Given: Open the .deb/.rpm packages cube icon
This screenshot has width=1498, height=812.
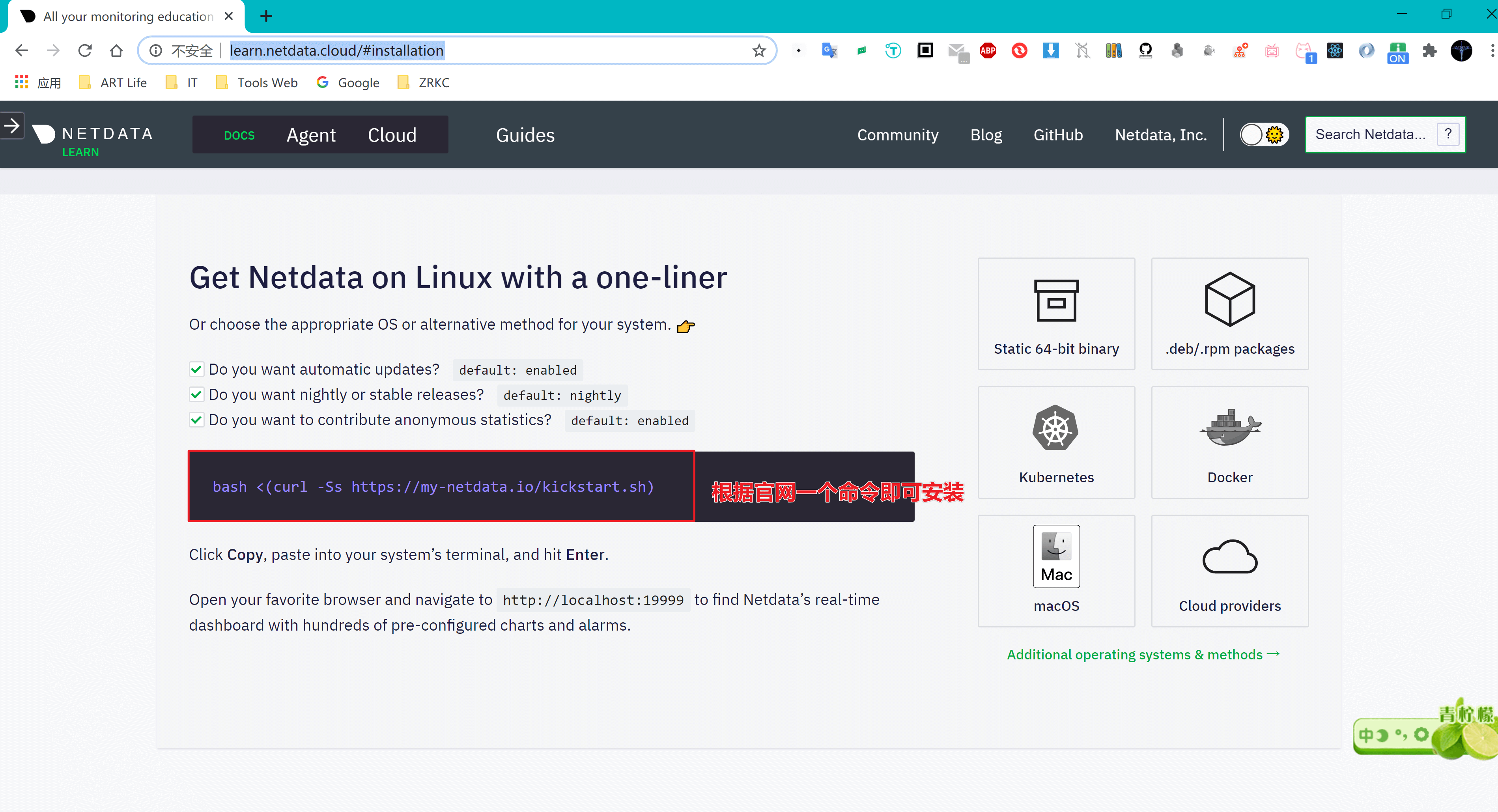Looking at the screenshot, I should click(x=1229, y=299).
